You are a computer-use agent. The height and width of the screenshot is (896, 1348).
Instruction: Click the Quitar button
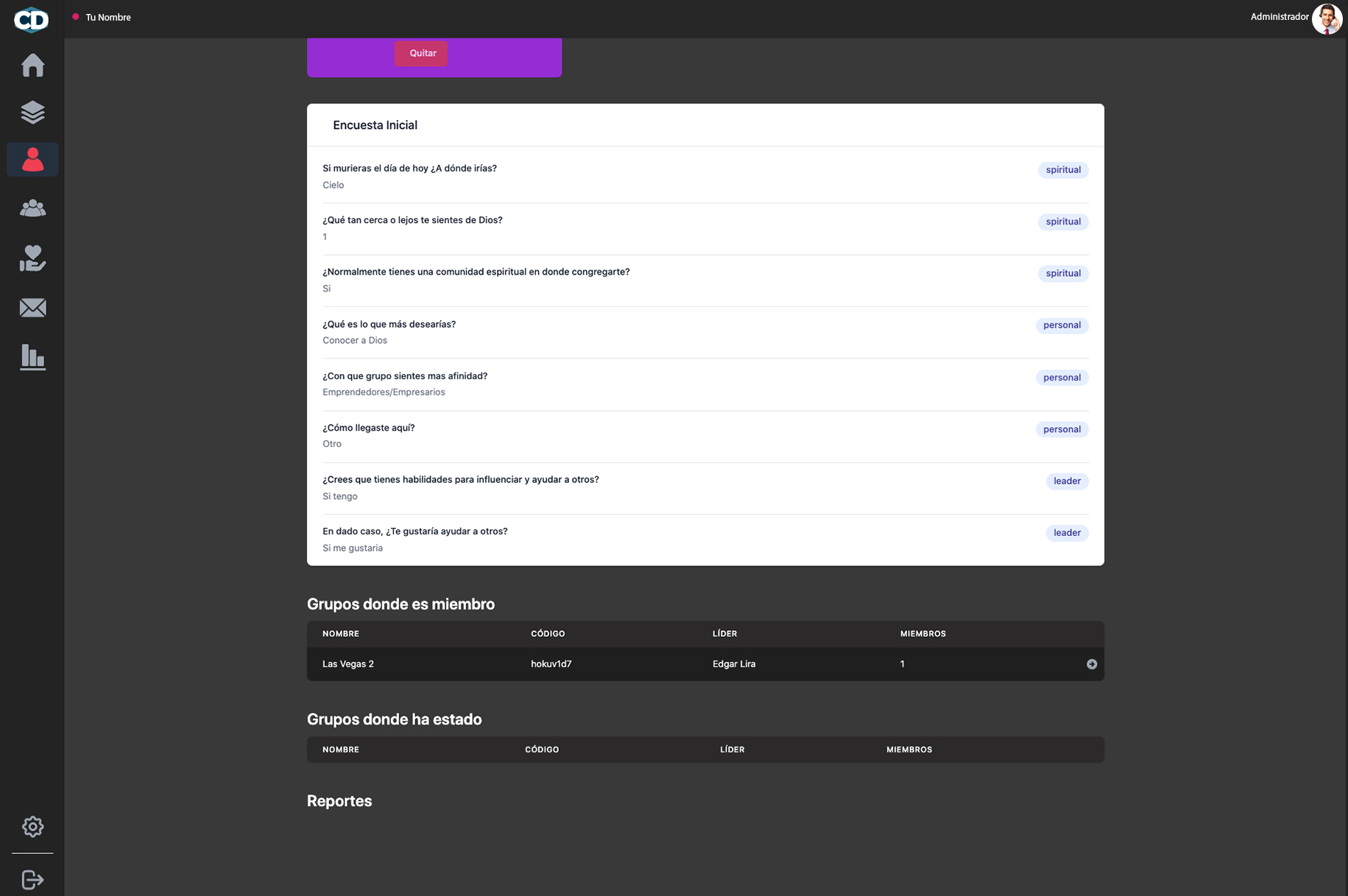422,53
